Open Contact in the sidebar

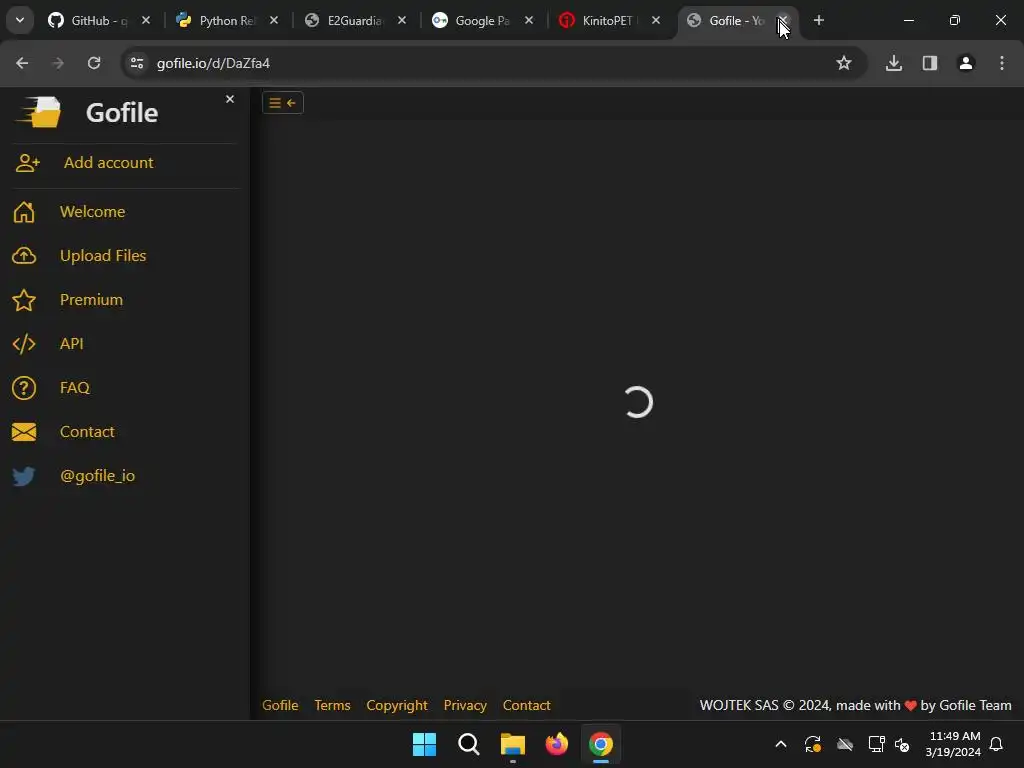(87, 432)
